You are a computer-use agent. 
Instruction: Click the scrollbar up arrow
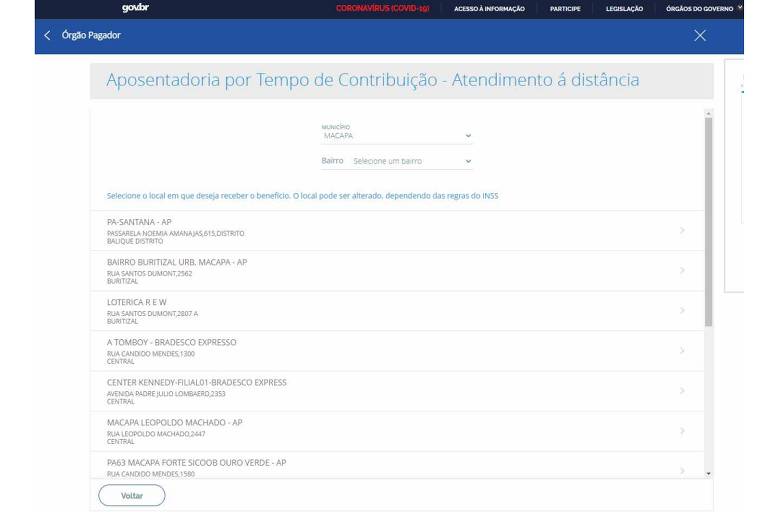(x=708, y=114)
